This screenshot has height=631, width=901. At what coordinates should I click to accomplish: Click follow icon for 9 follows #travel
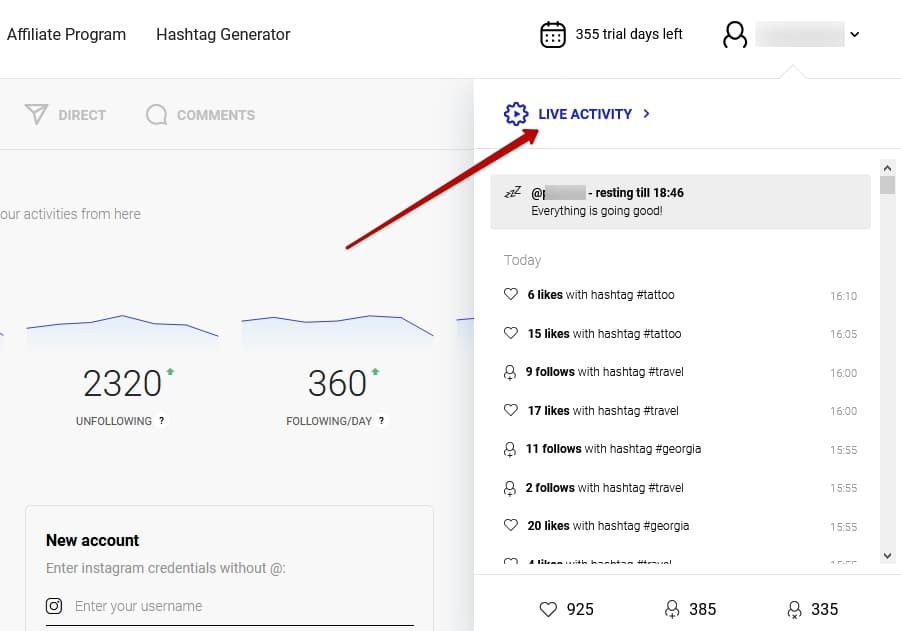(510, 372)
